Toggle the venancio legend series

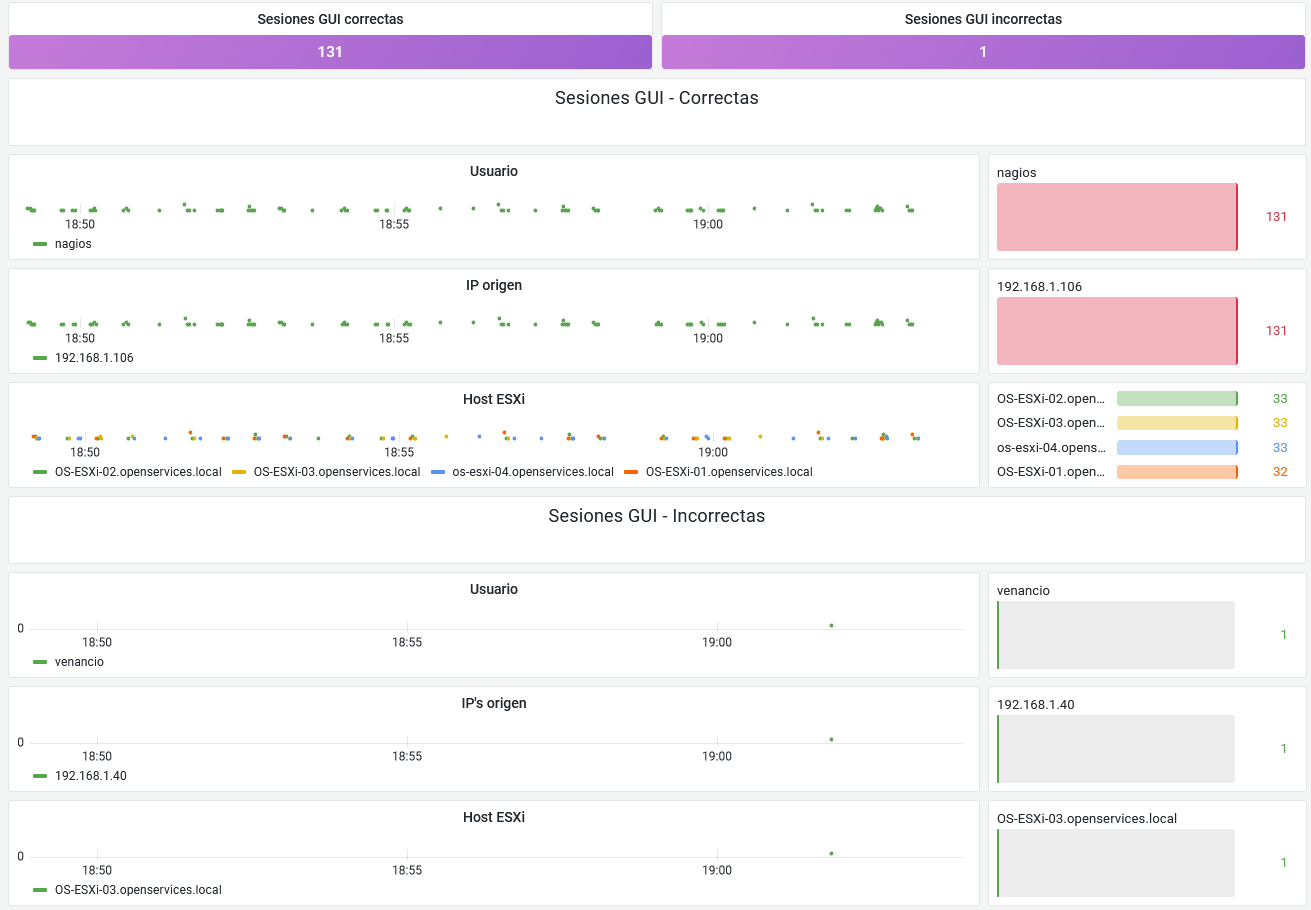tap(79, 661)
